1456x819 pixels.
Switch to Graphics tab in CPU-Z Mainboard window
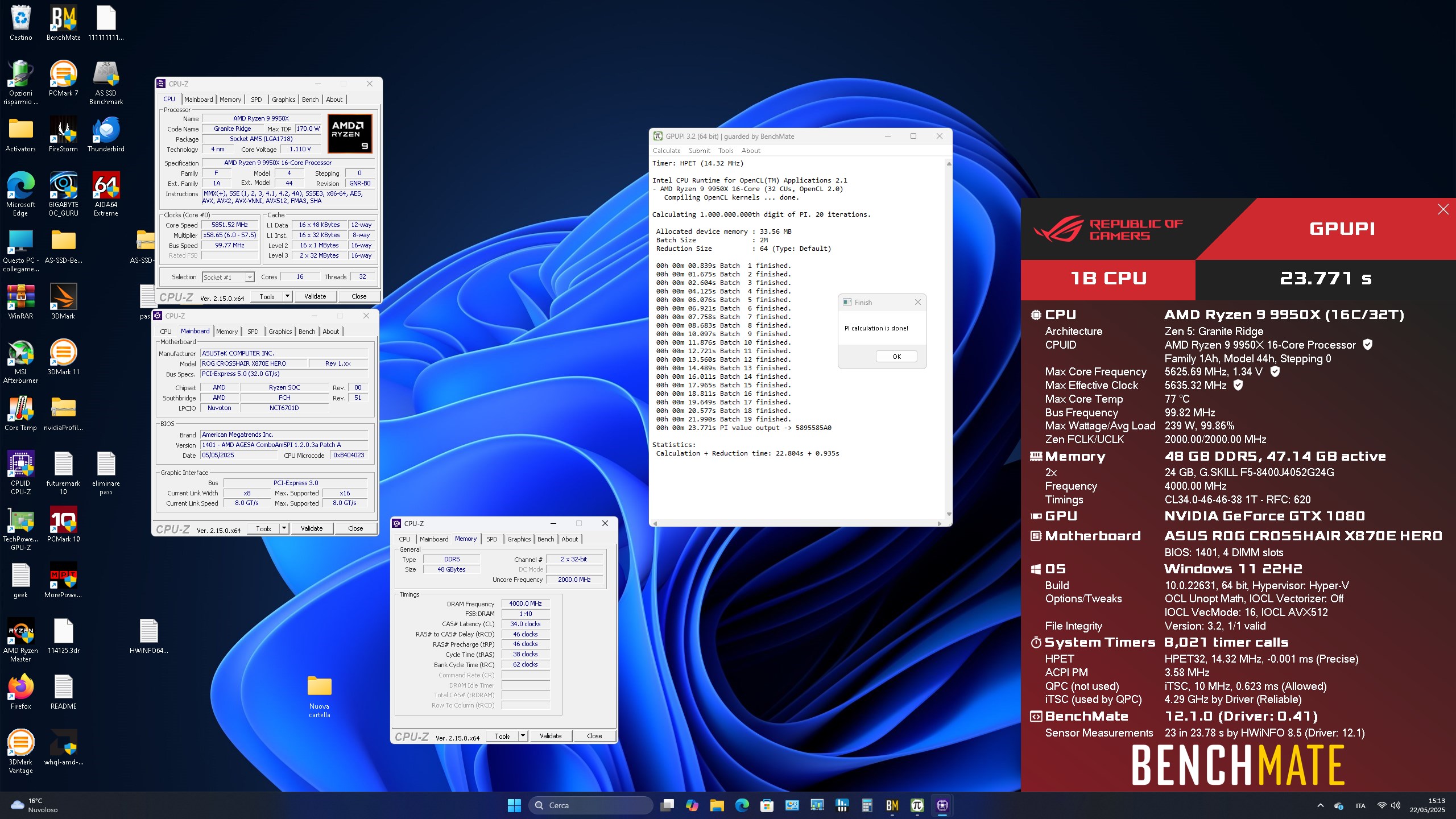coord(280,332)
